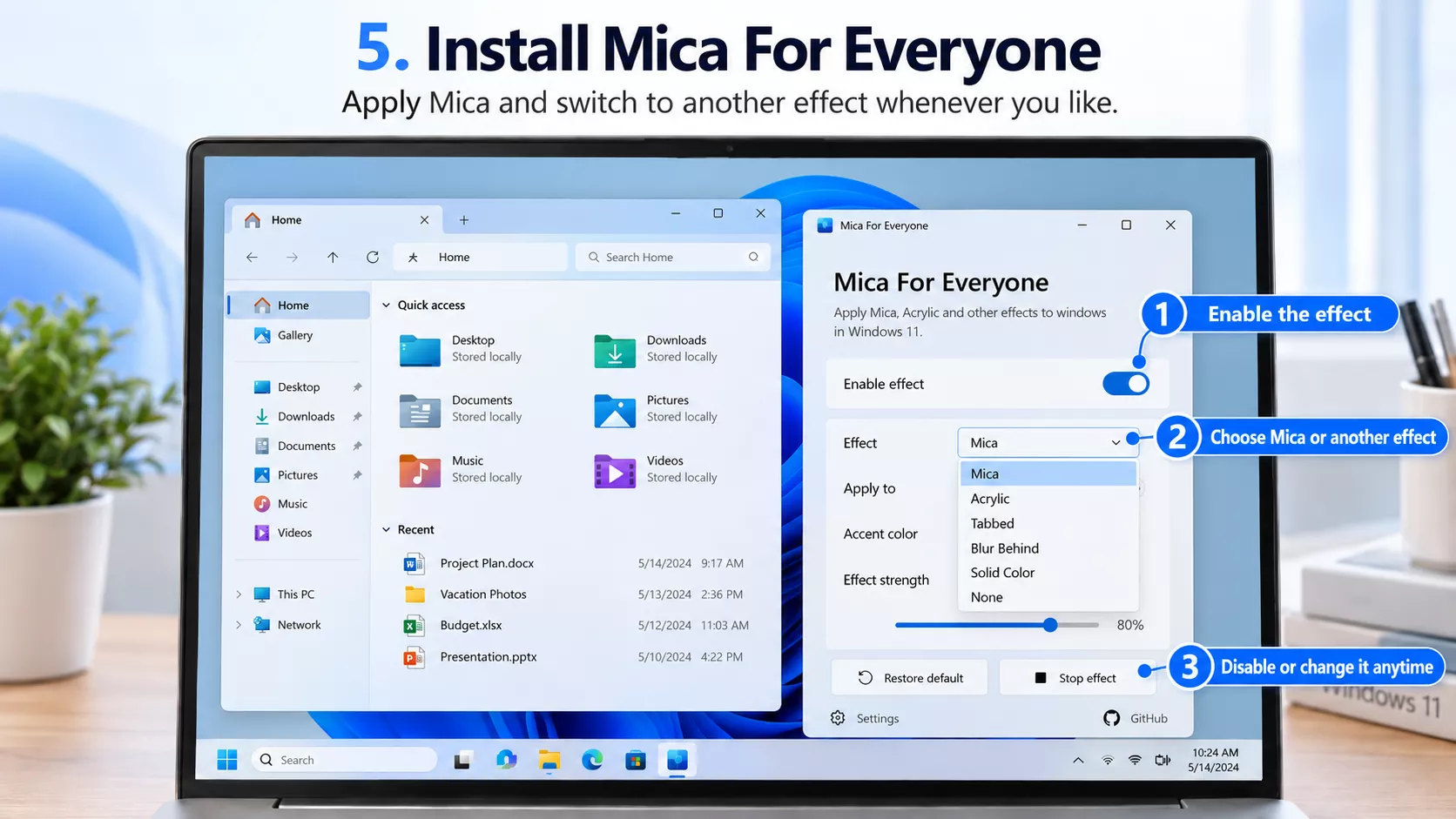Click the Up arrow in File Explorer
This screenshot has height=819, width=1456.
click(x=333, y=258)
